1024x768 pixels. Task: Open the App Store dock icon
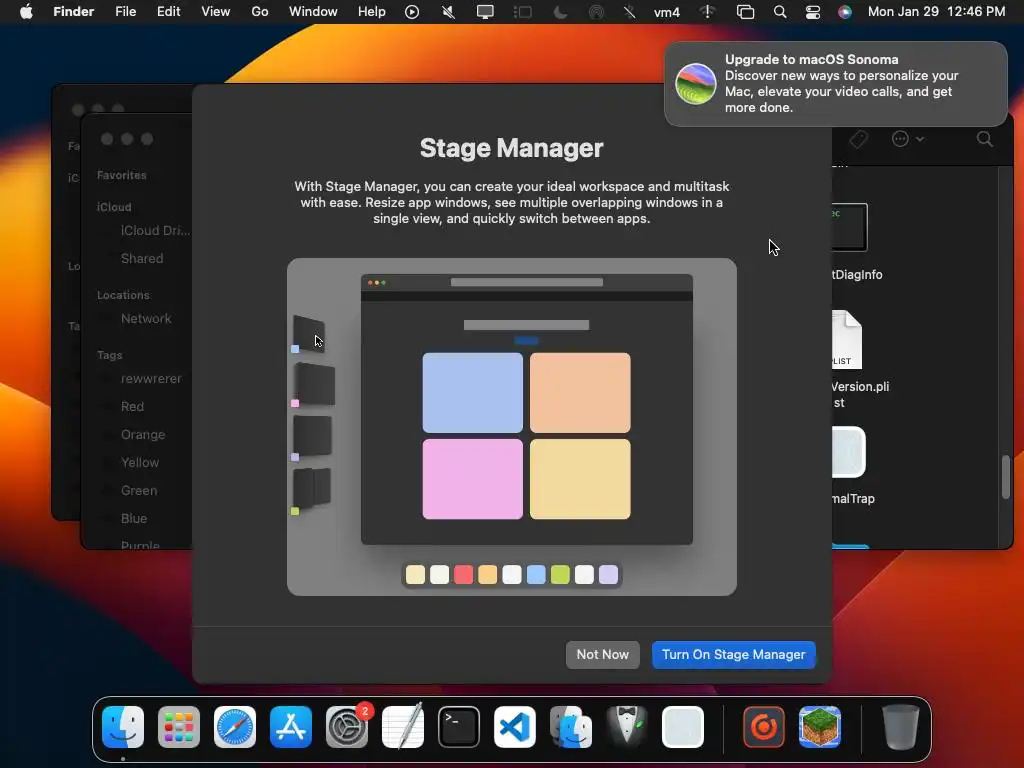[x=291, y=727]
